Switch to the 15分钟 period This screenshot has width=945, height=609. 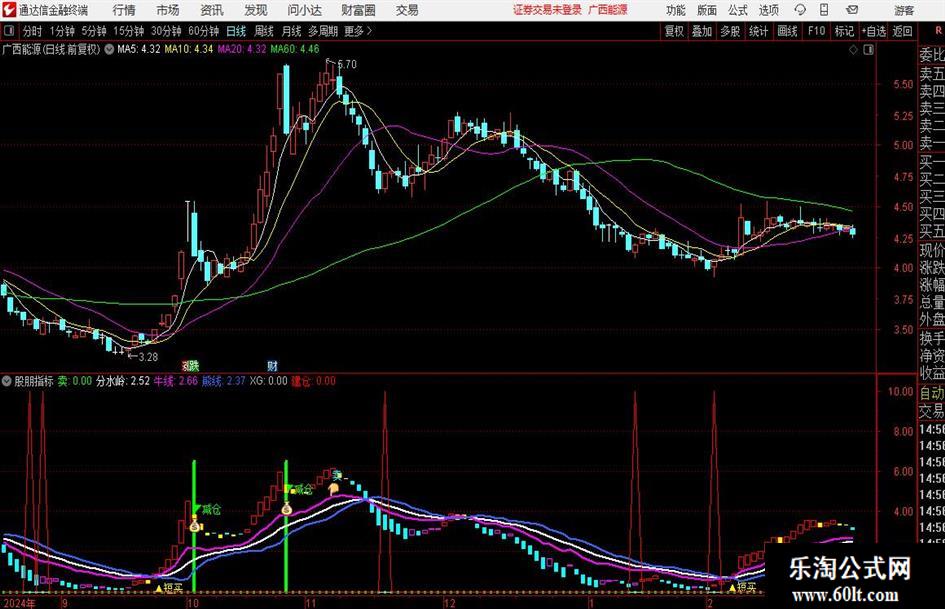point(129,31)
